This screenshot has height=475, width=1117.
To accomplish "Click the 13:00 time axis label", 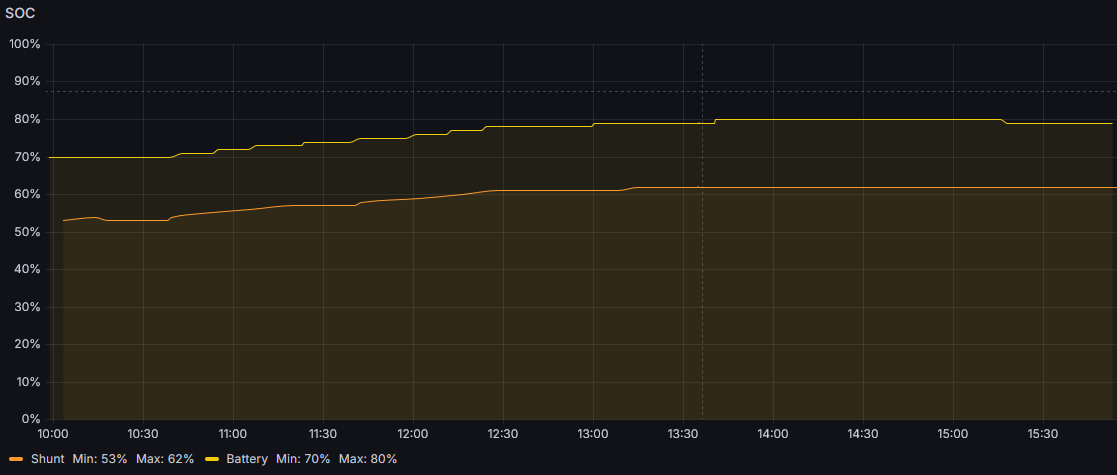I will tap(593, 433).
